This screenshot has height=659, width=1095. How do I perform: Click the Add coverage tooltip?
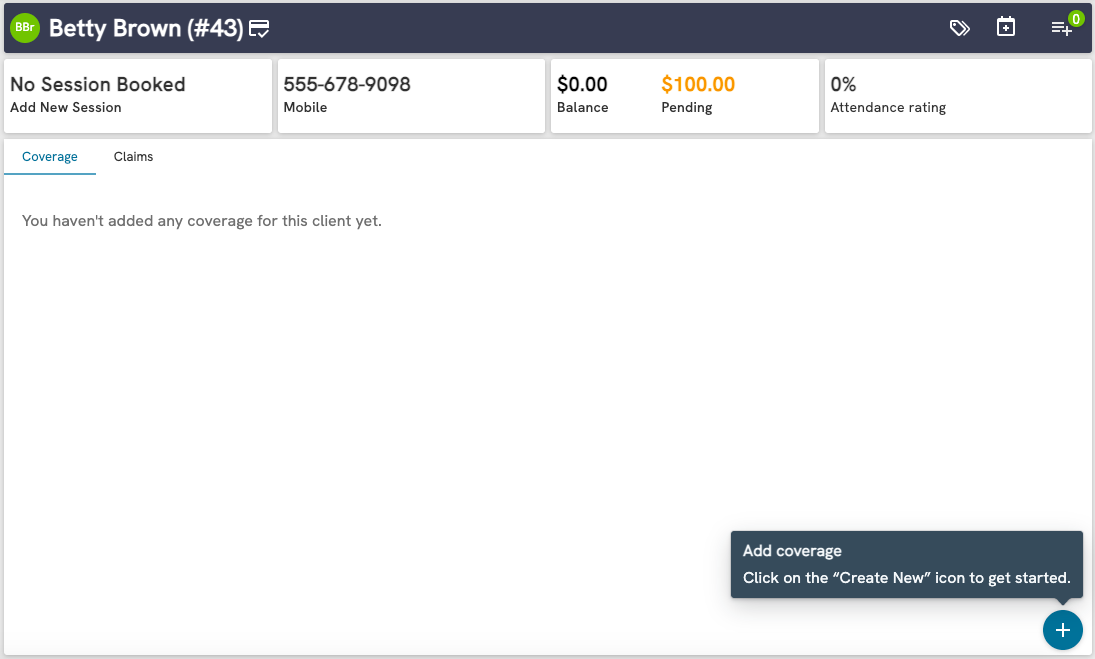tap(906, 564)
